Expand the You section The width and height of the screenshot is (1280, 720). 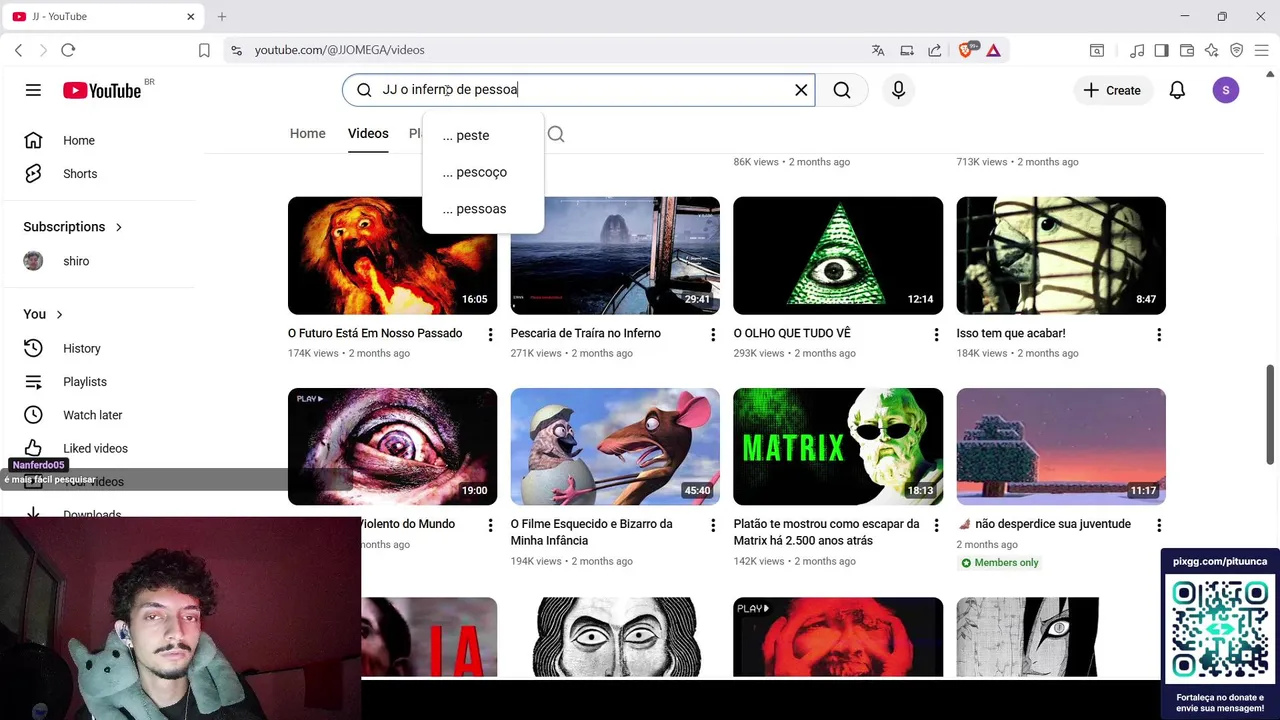44,314
